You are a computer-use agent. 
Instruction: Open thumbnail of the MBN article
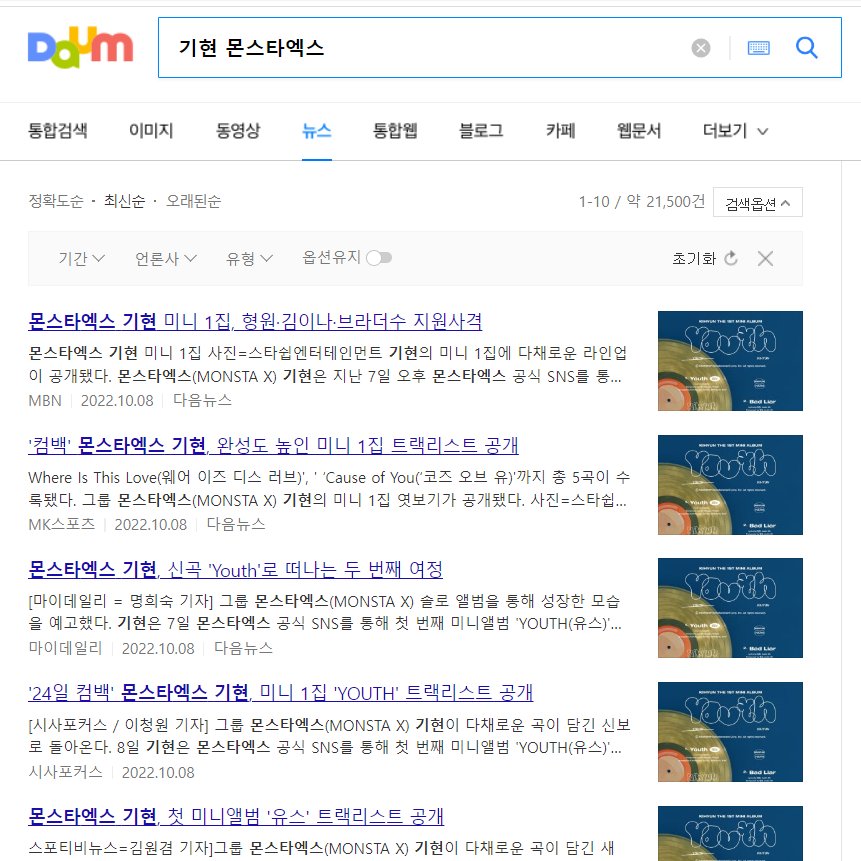click(x=730, y=361)
